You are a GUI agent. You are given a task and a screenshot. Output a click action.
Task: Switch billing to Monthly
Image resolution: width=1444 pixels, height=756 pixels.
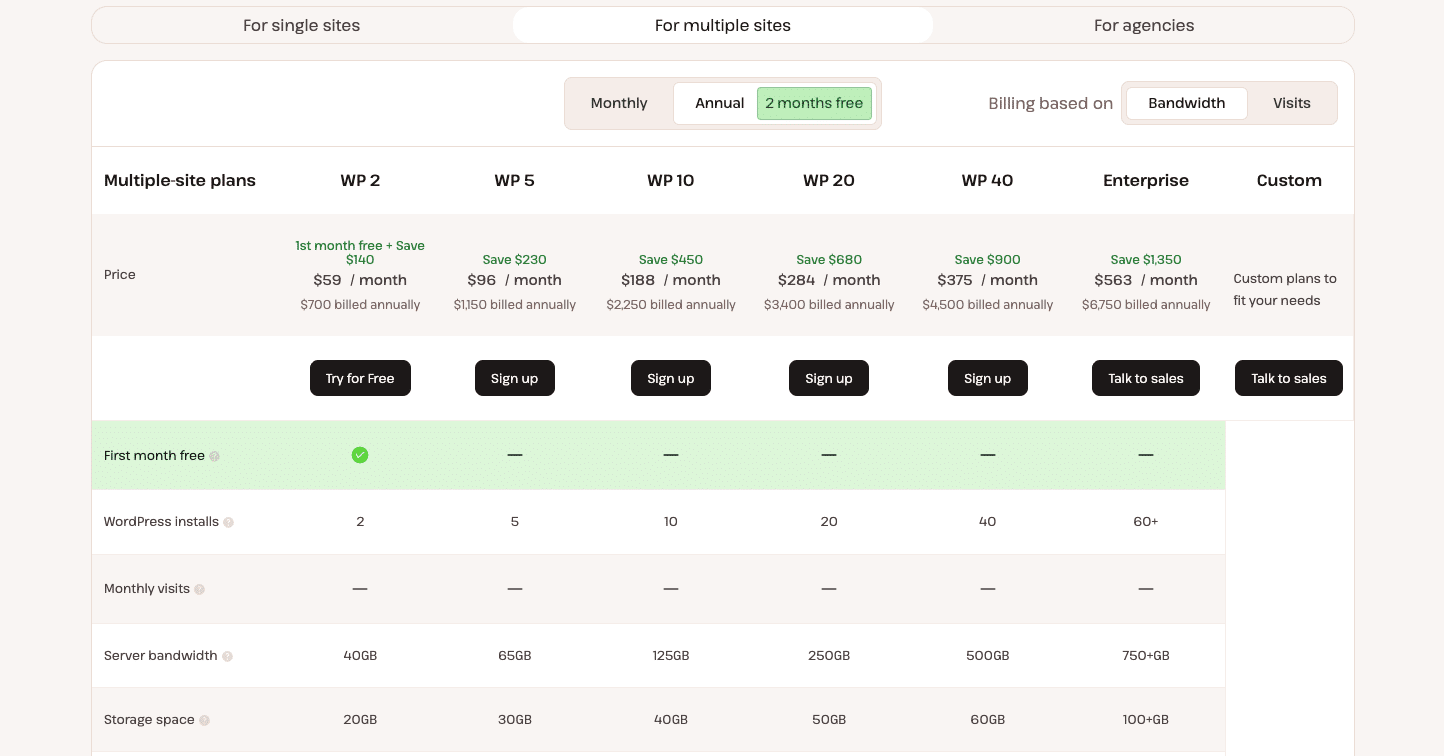(x=619, y=103)
